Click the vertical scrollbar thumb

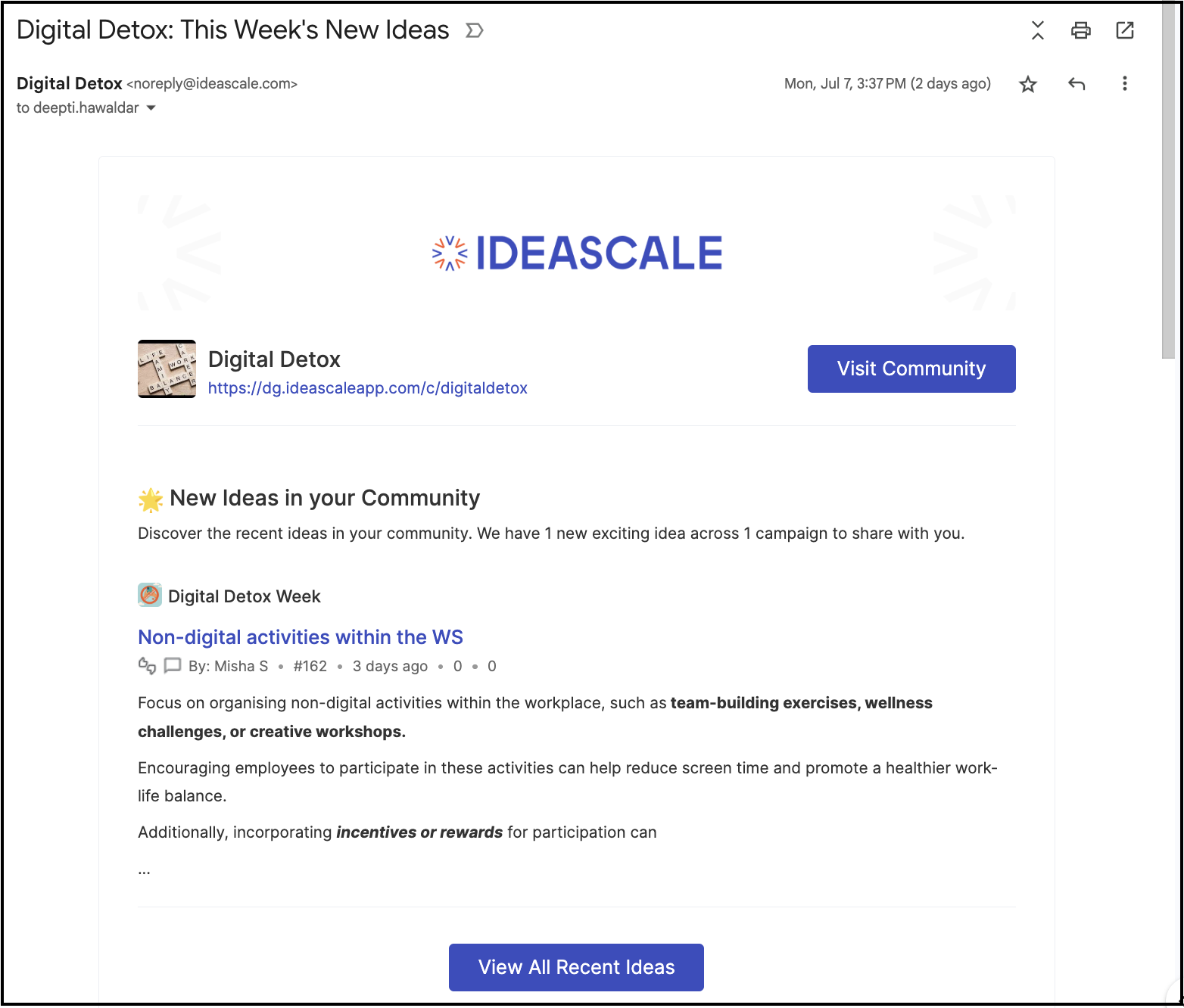pyautogui.click(x=1169, y=180)
